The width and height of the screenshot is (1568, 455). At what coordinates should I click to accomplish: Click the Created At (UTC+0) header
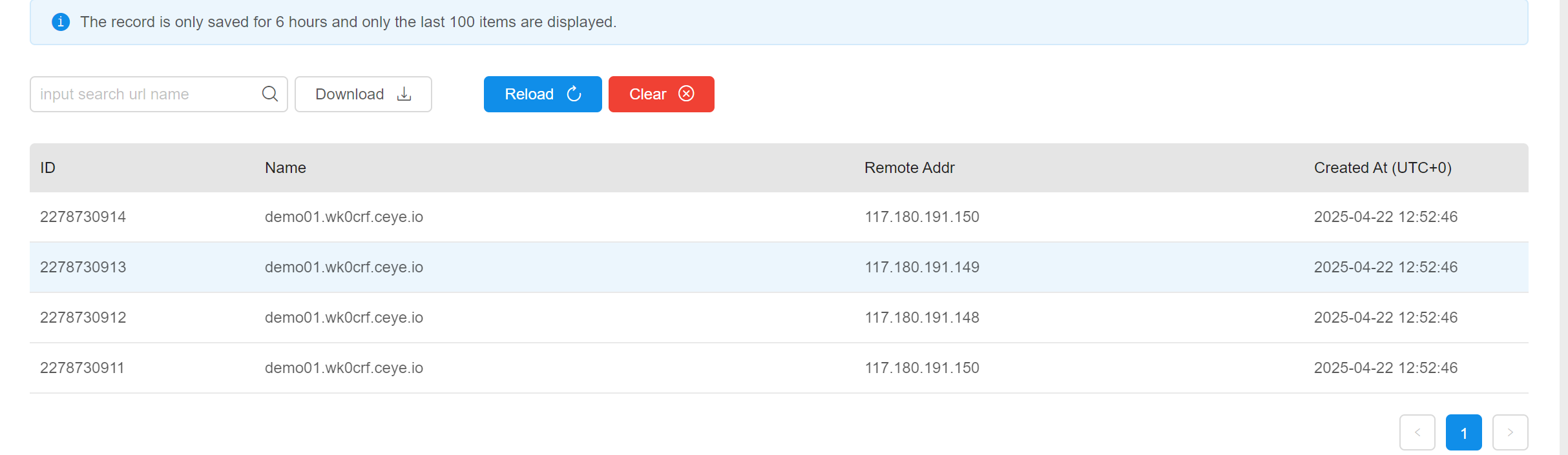click(x=1383, y=168)
